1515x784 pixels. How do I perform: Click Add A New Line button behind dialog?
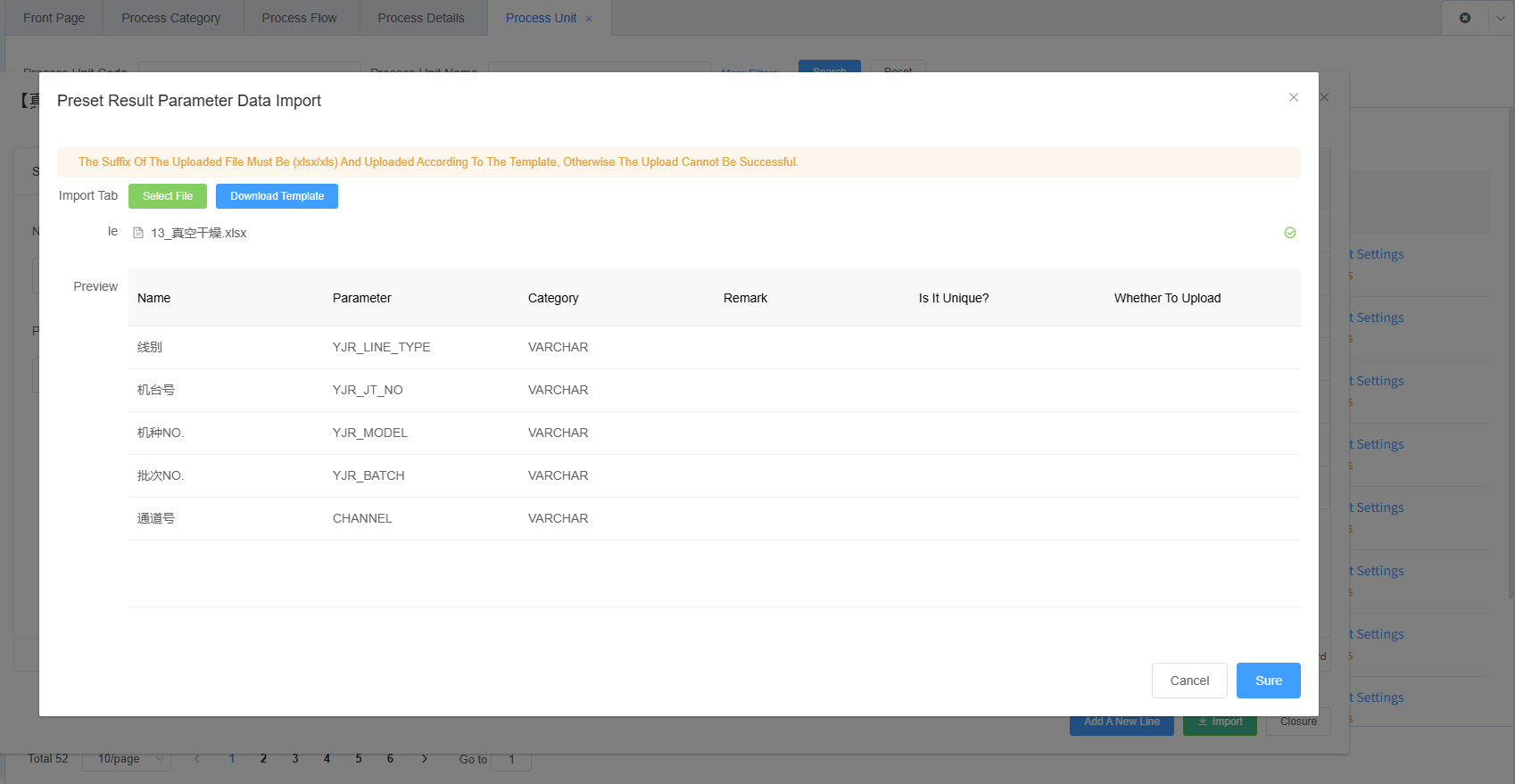[x=1122, y=722]
